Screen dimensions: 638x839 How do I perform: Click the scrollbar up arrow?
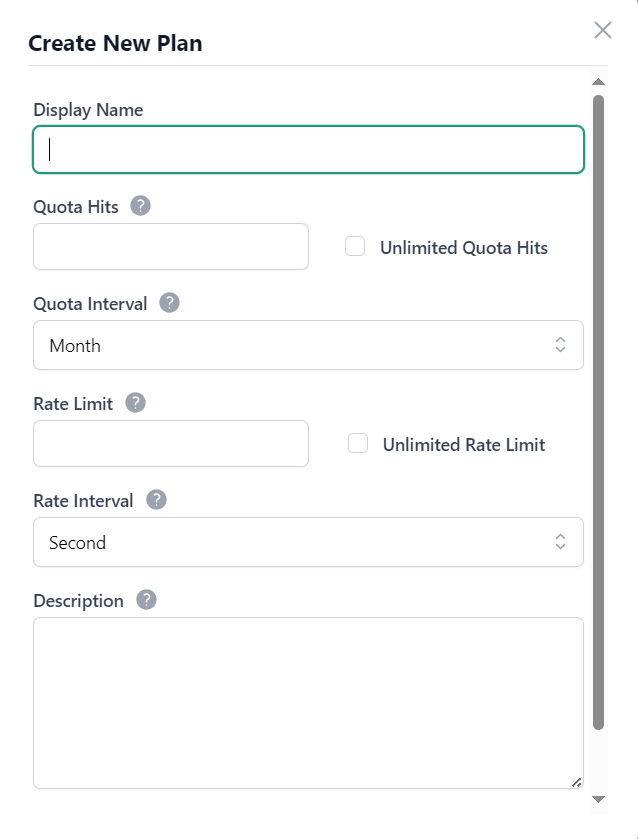[x=599, y=81]
